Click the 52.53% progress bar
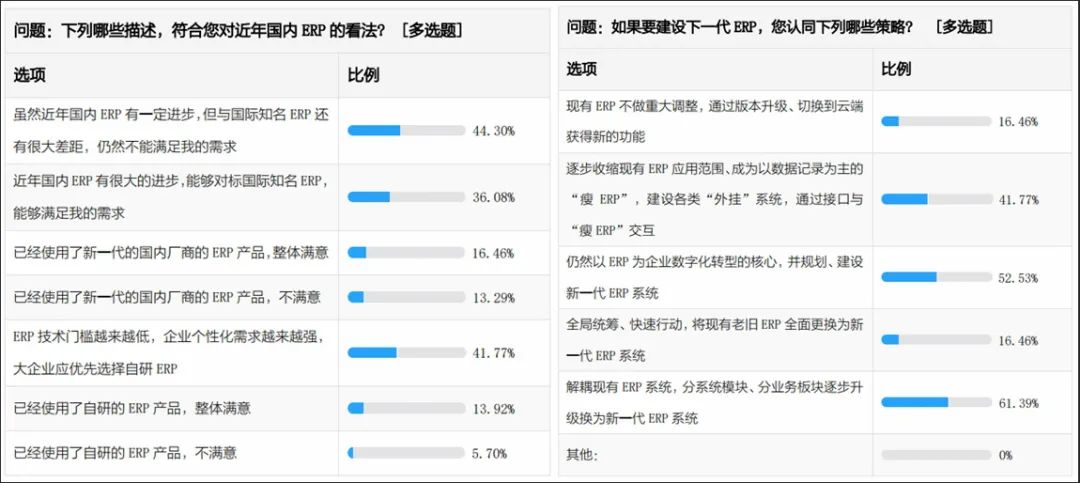 (936, 277)
